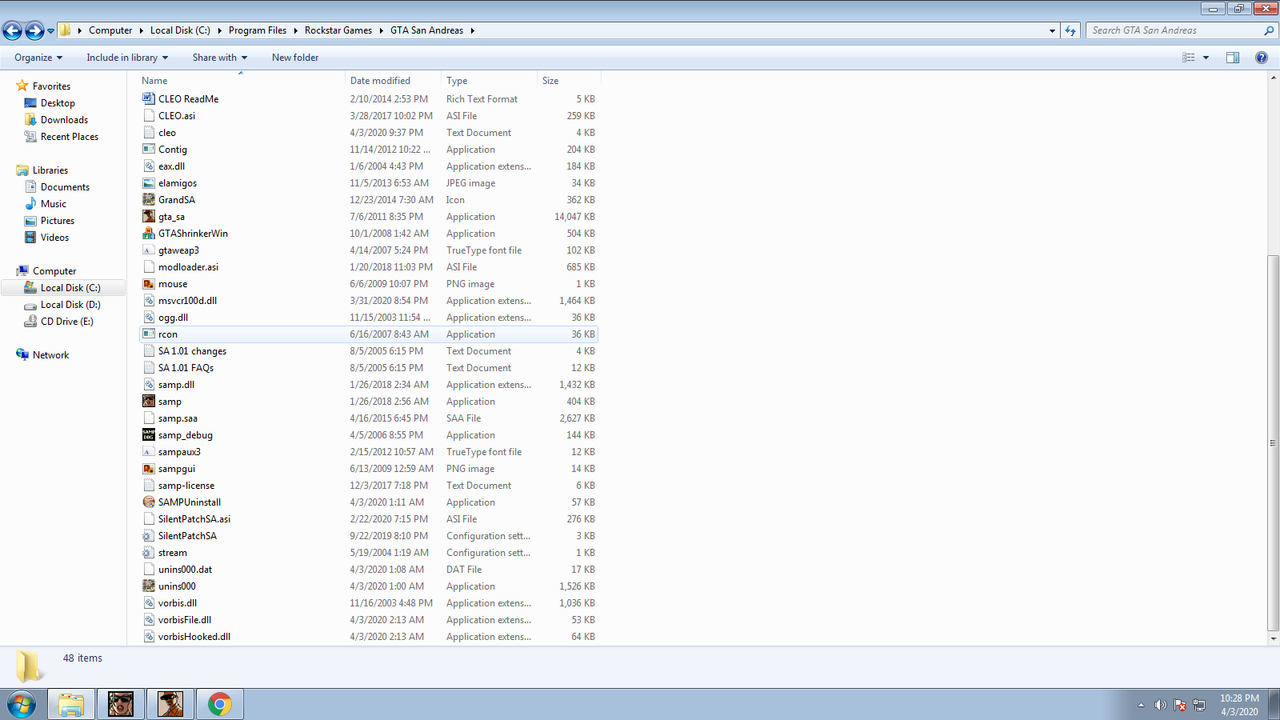This screenshot has height=720, width=1280.
Task: Select CD Drive (E:) in navigation pane
Action: click(x=67, y=322)
